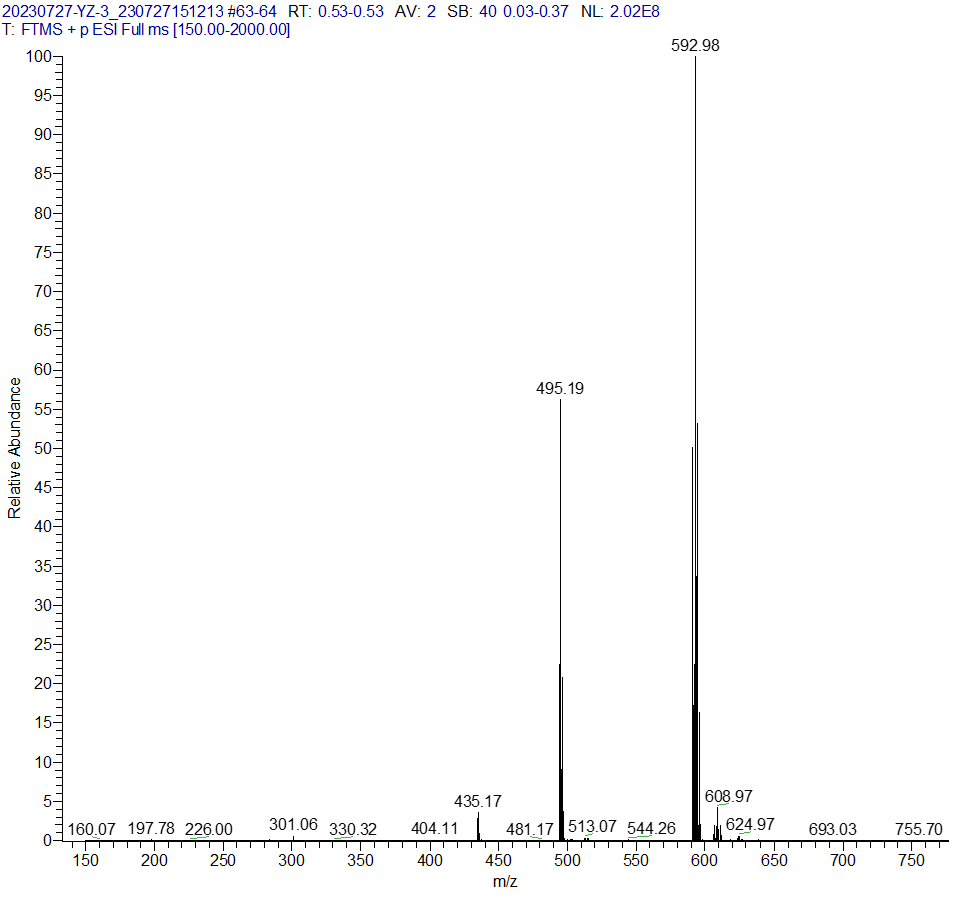The width and height of the screenshot is (975, 897).
Task: Click the AV: 2 header entry
Action: point(415,11)
